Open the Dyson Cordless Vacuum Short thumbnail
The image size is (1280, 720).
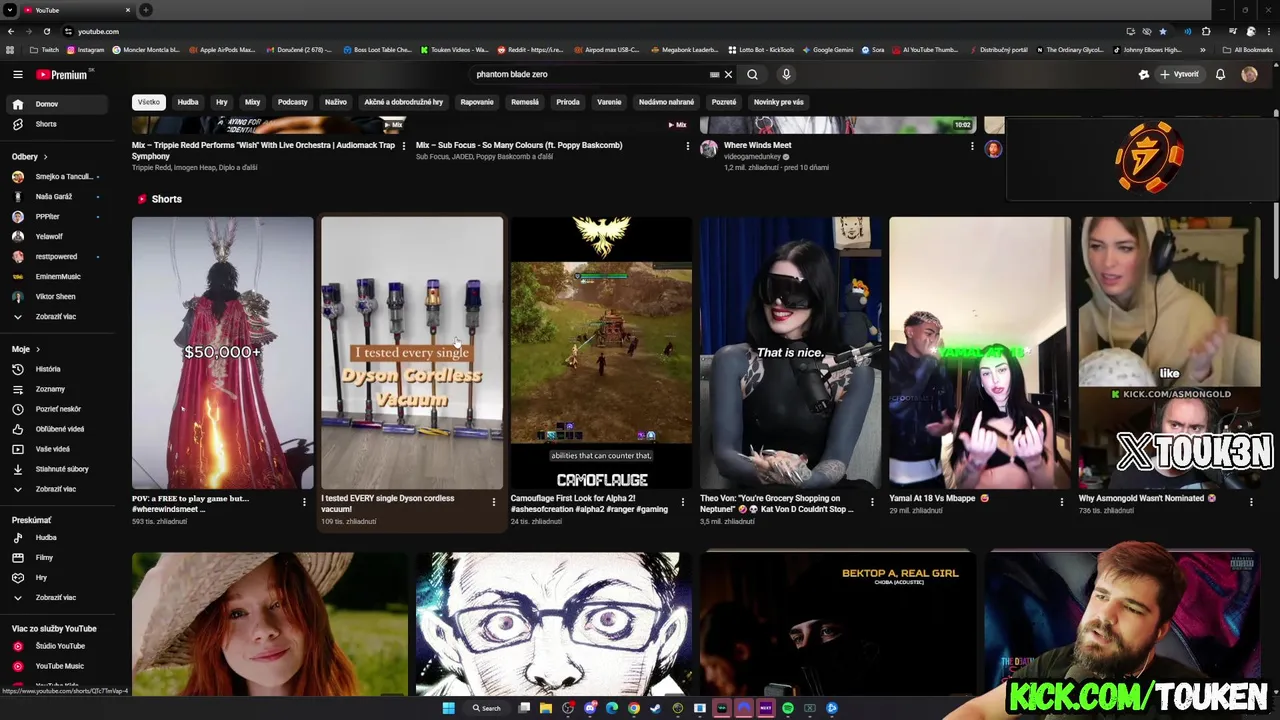point(412,352)
